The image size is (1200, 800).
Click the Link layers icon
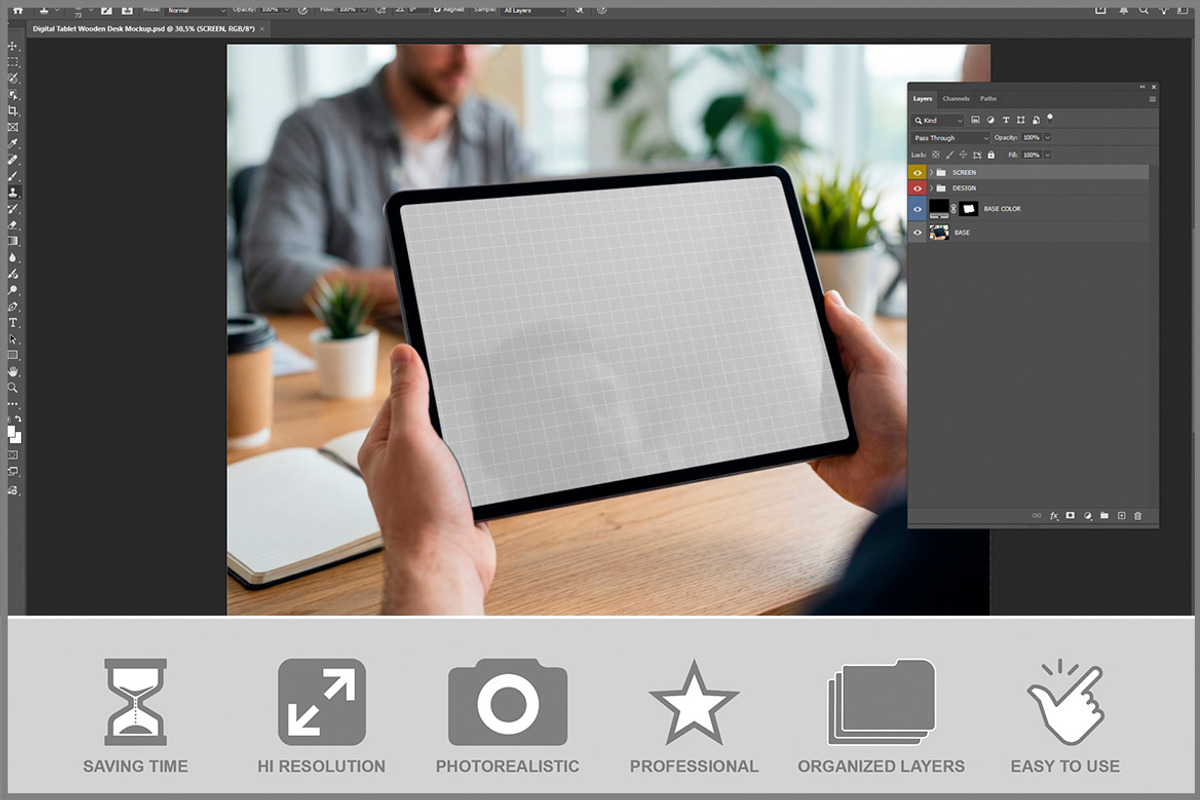1037,516
